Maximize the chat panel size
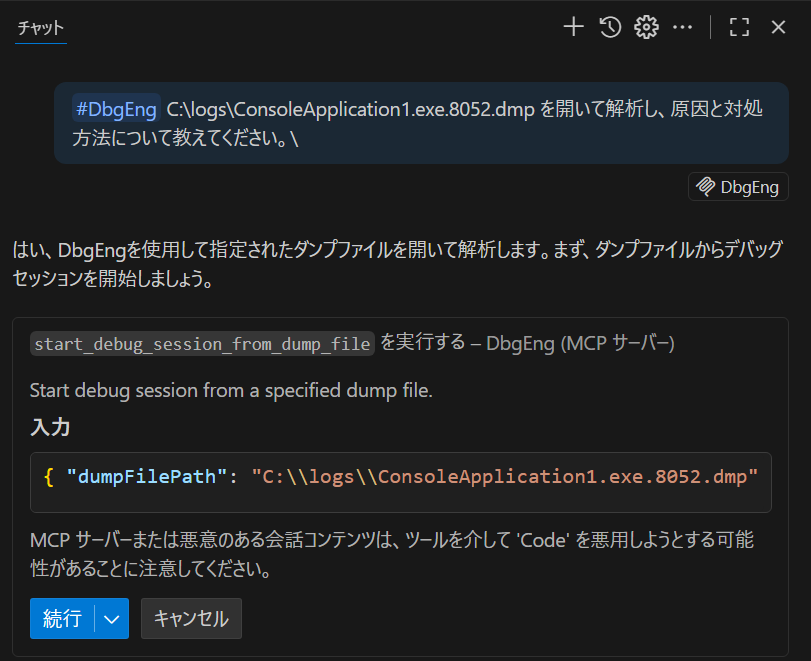 [739, 27]
